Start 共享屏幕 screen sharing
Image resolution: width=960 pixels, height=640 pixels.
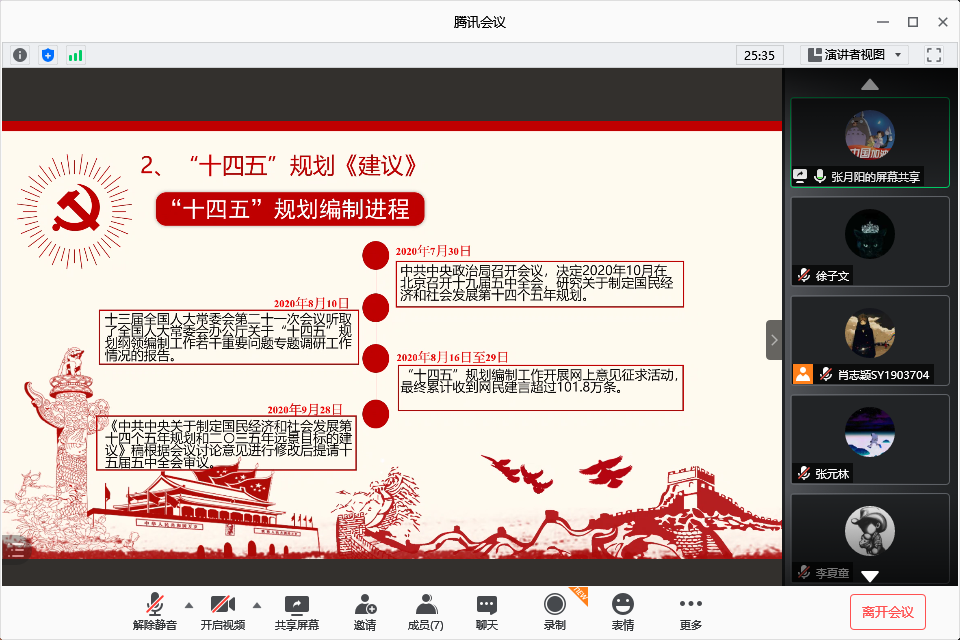tap(297, 611)
